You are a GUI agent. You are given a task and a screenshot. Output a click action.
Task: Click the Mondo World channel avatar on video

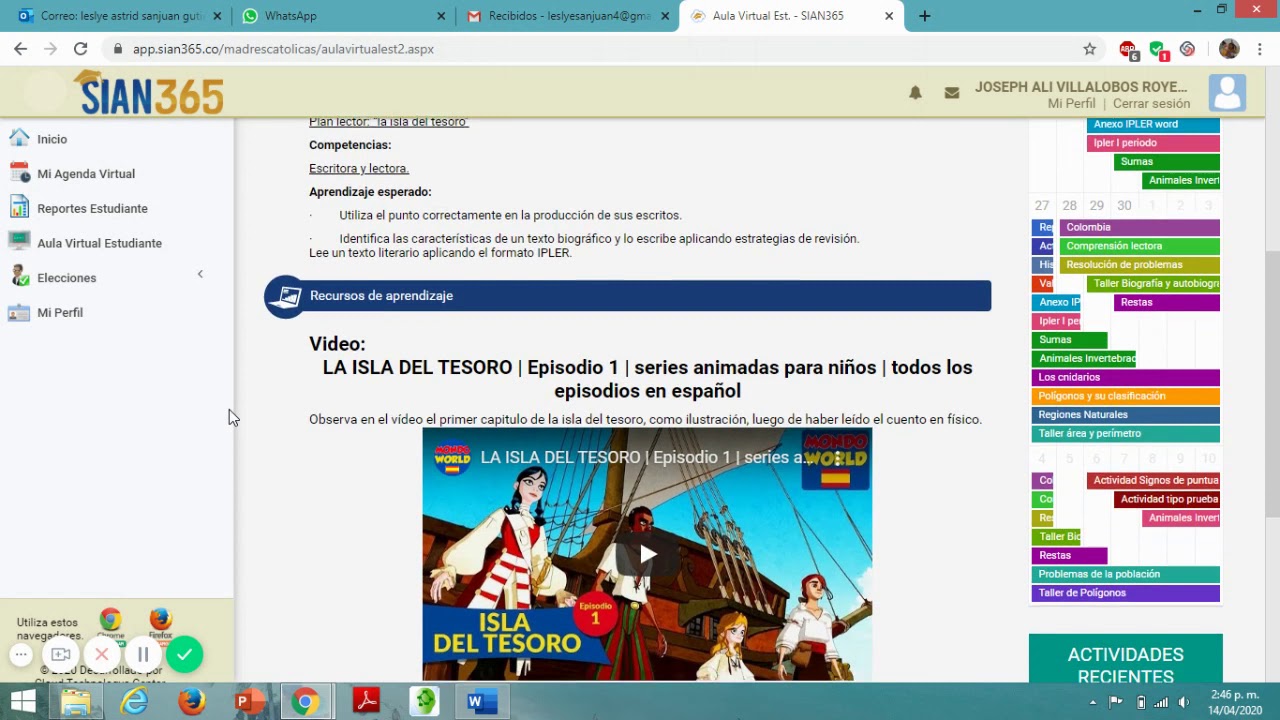[x=452, y=457]
